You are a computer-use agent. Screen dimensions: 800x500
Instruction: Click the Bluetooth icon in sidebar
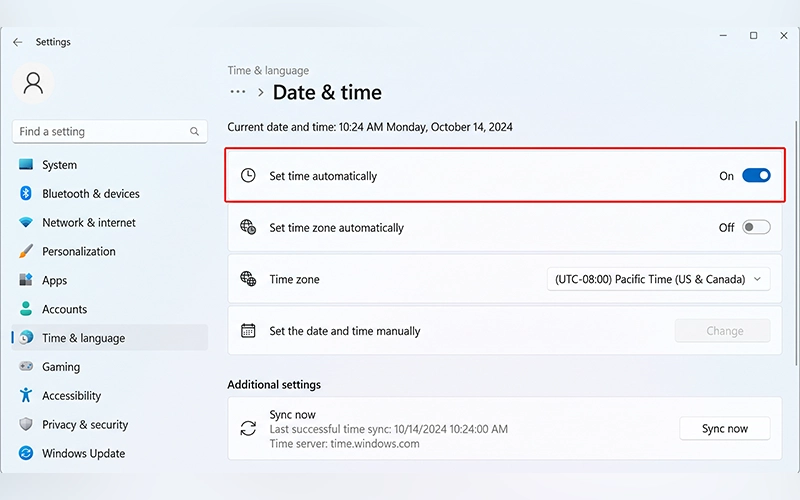click(26, 193)
